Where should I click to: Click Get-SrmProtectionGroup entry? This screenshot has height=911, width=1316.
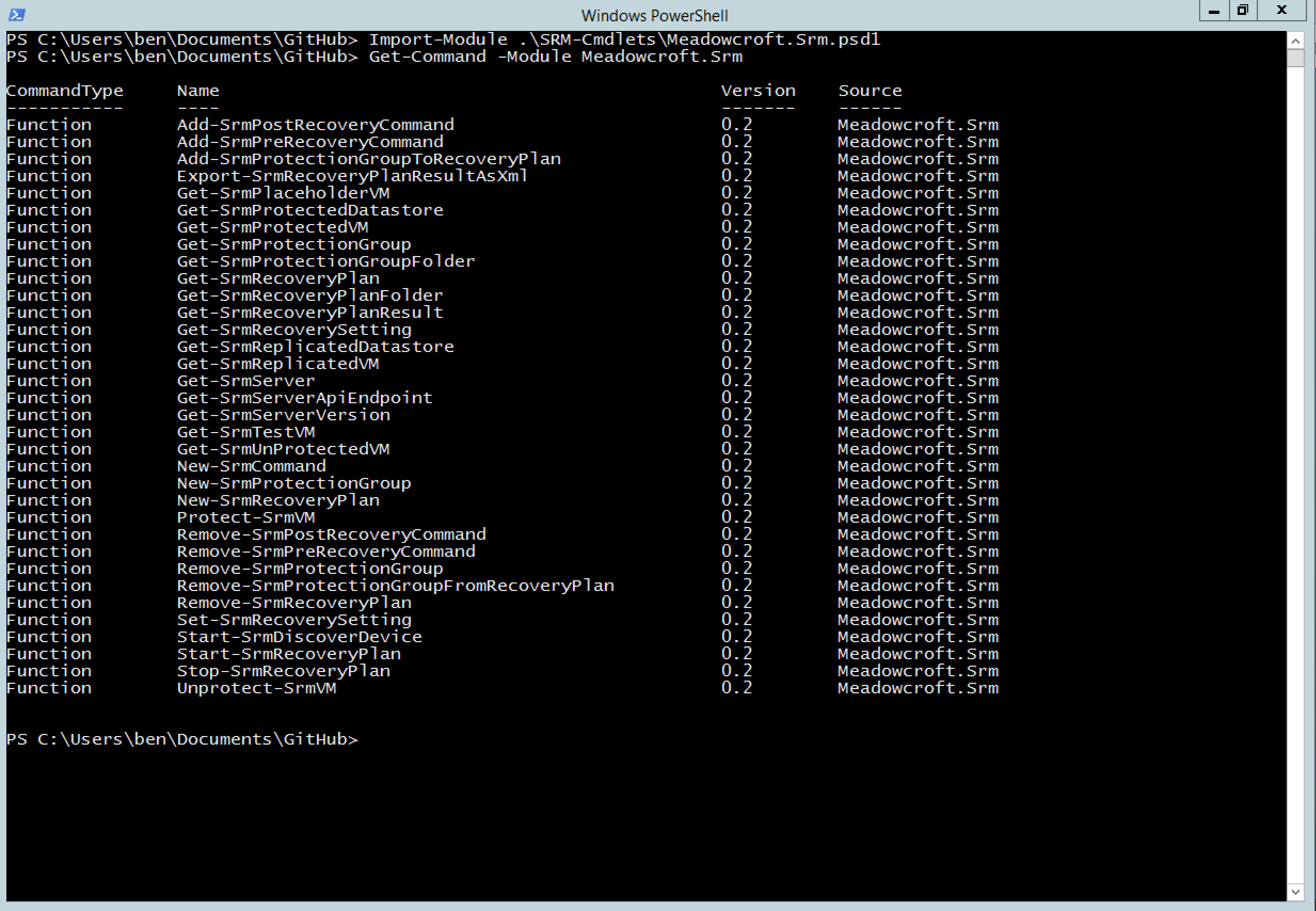tap(294, 245)
